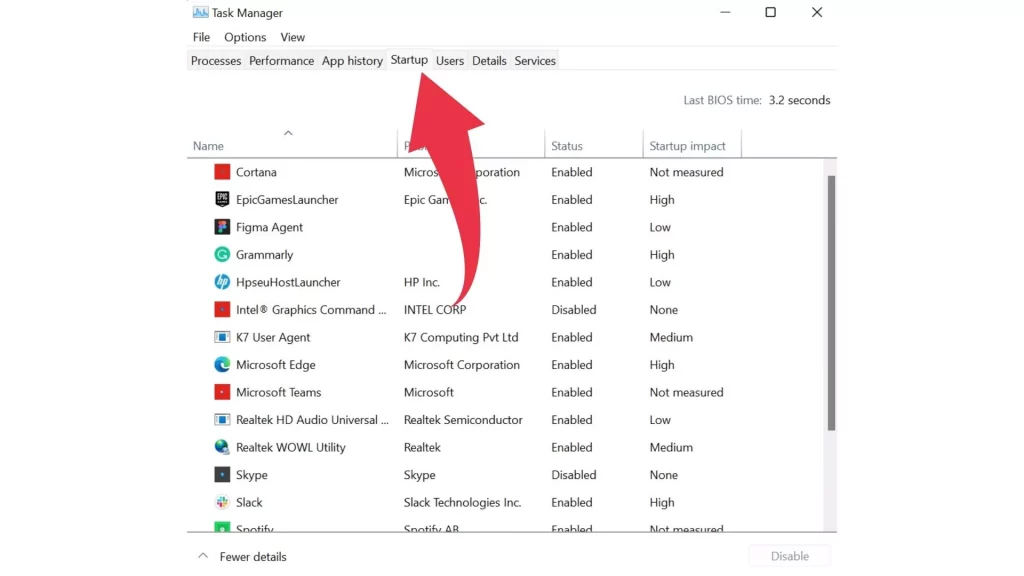Click Medium impact in K7 User Agent row

pyautogui.click(x=671, y=337)
